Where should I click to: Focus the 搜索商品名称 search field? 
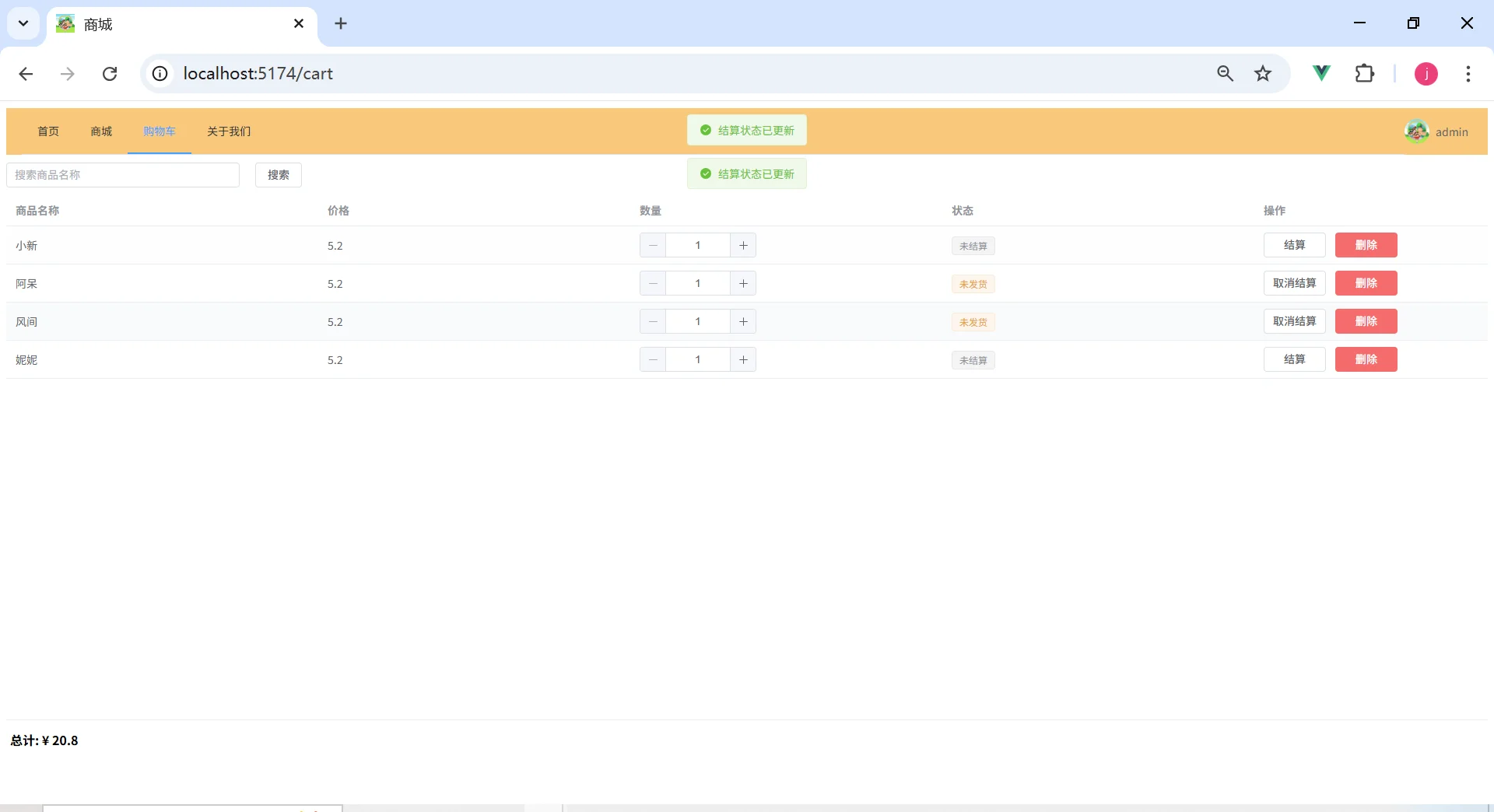tap(123, 175)
